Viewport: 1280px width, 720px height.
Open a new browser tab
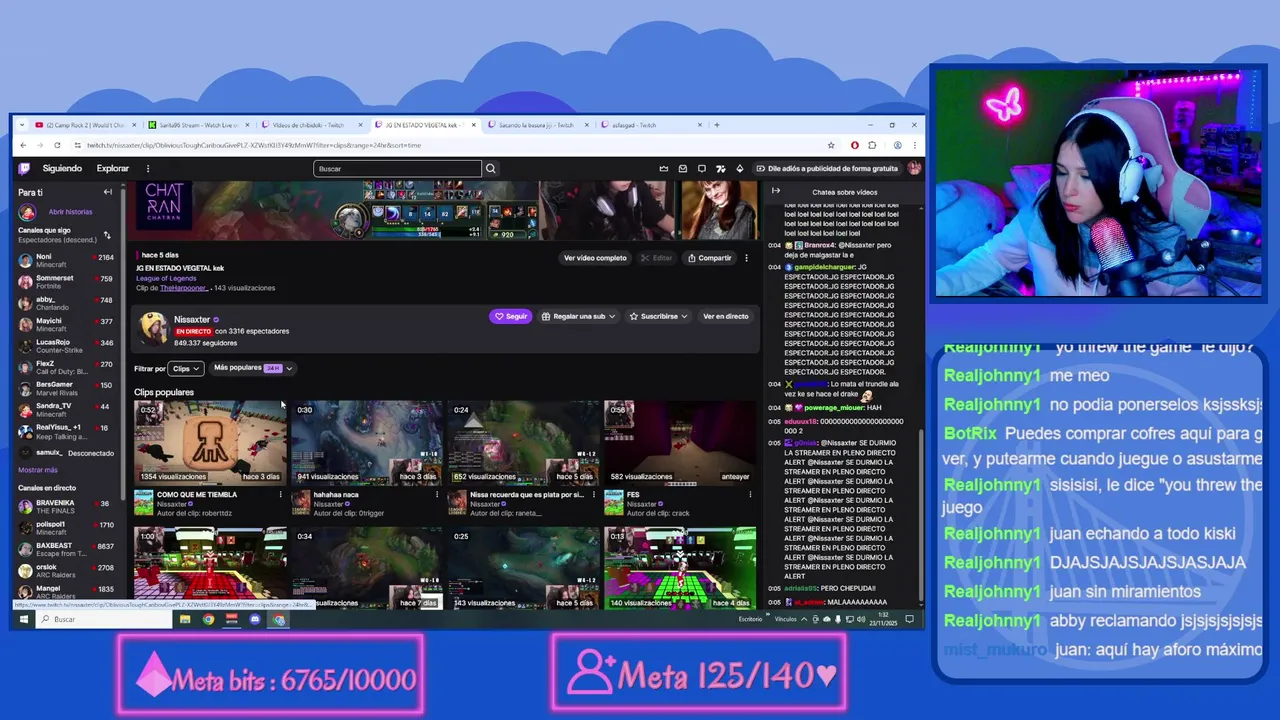pyautogui.click(x=716, y=125)
